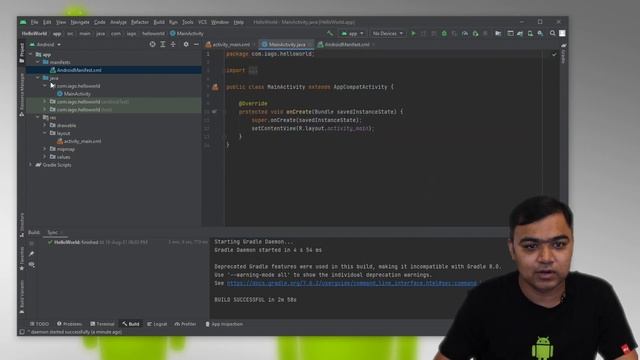
Task: Click the Sync Project with Gradle Files icon
Action: point(520,33)
